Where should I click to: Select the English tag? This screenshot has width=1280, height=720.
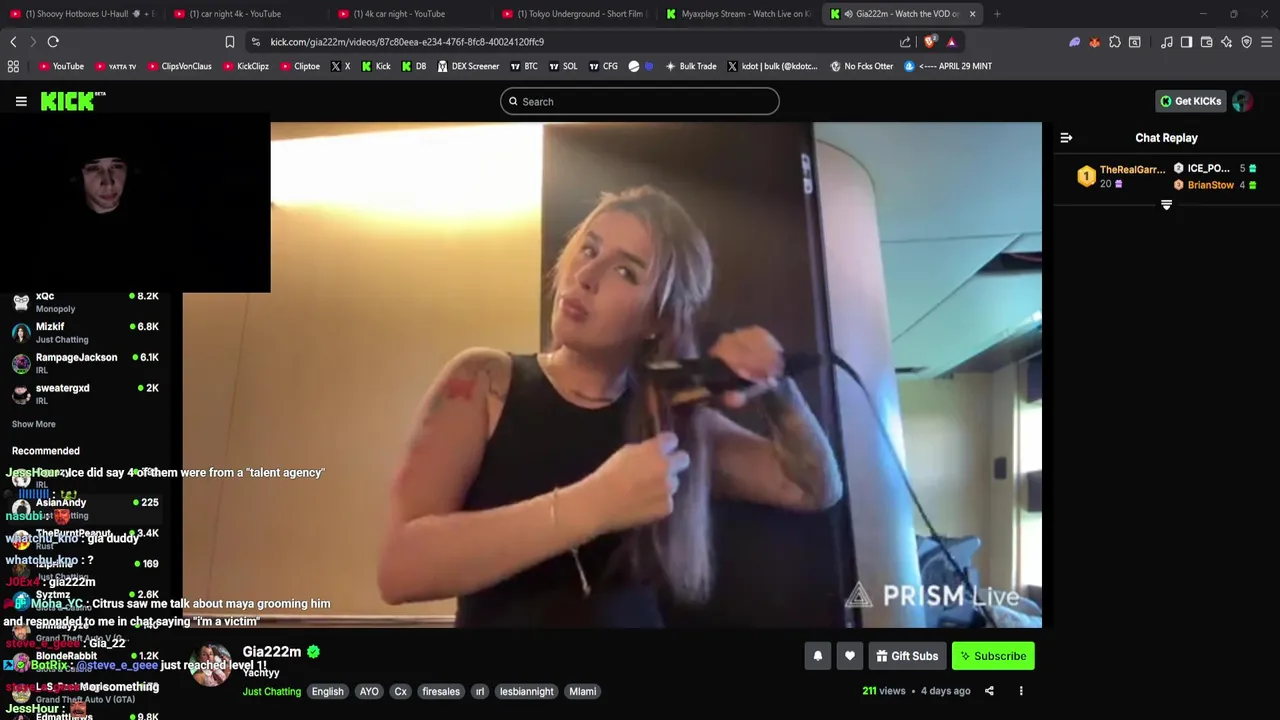pyautogui.click(x=327, y=691)
